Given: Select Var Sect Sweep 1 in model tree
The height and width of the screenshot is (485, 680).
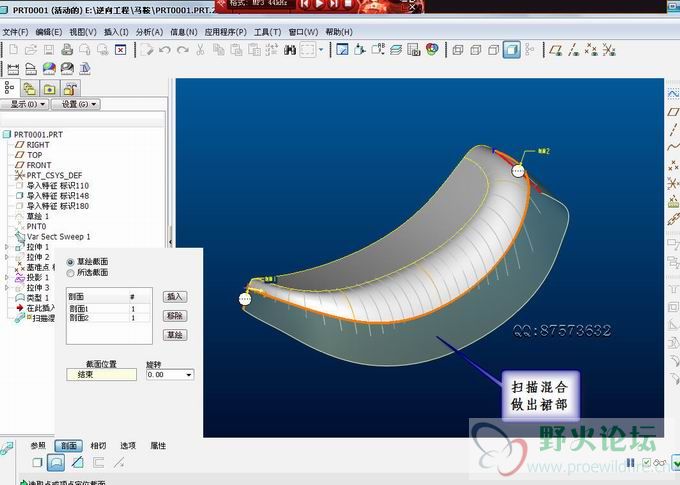Looking at the screenshot, I should pos(58,236).
